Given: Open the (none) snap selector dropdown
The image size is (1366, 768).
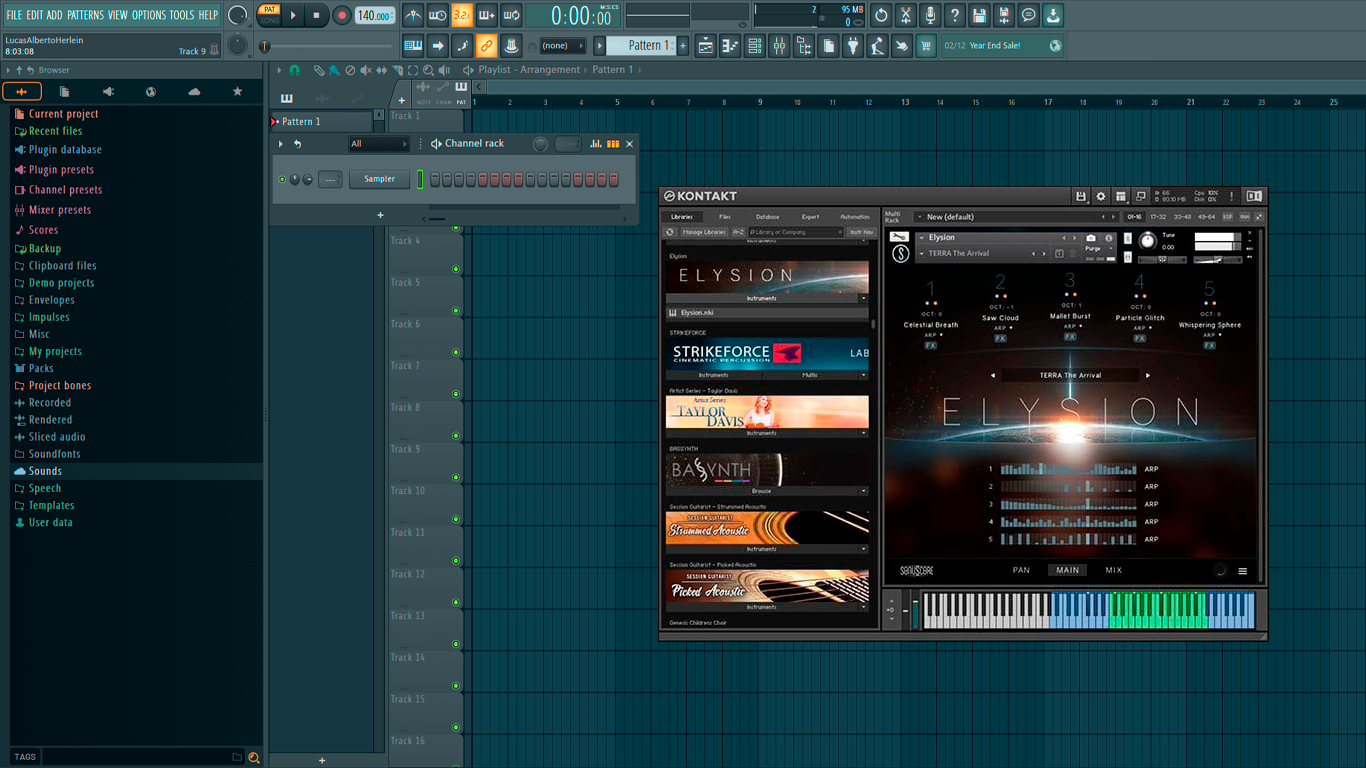Looking at the screenshot, I should point(562,46).
